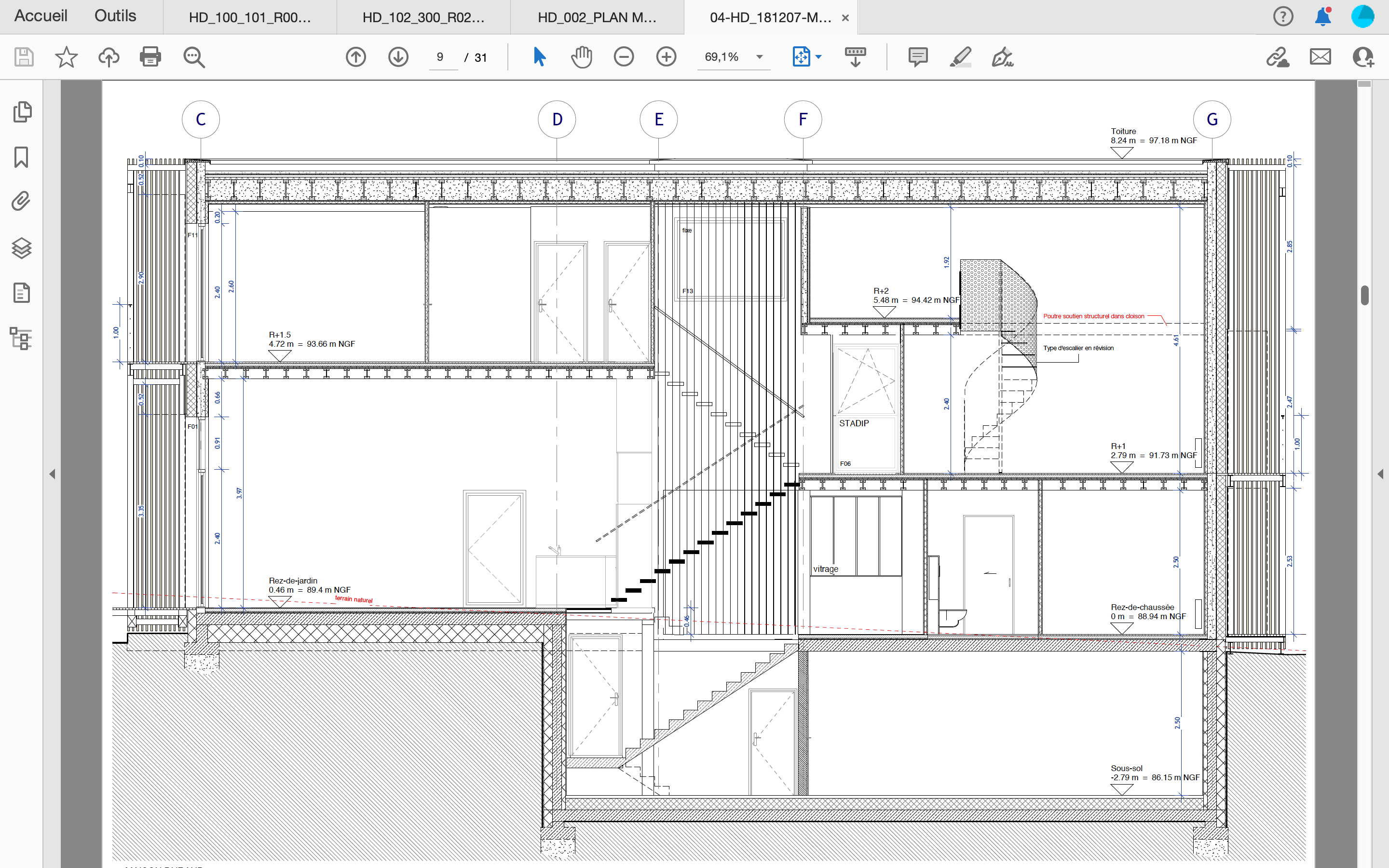
Task: Open the zoom percentage dropdown
Action: 759,57
